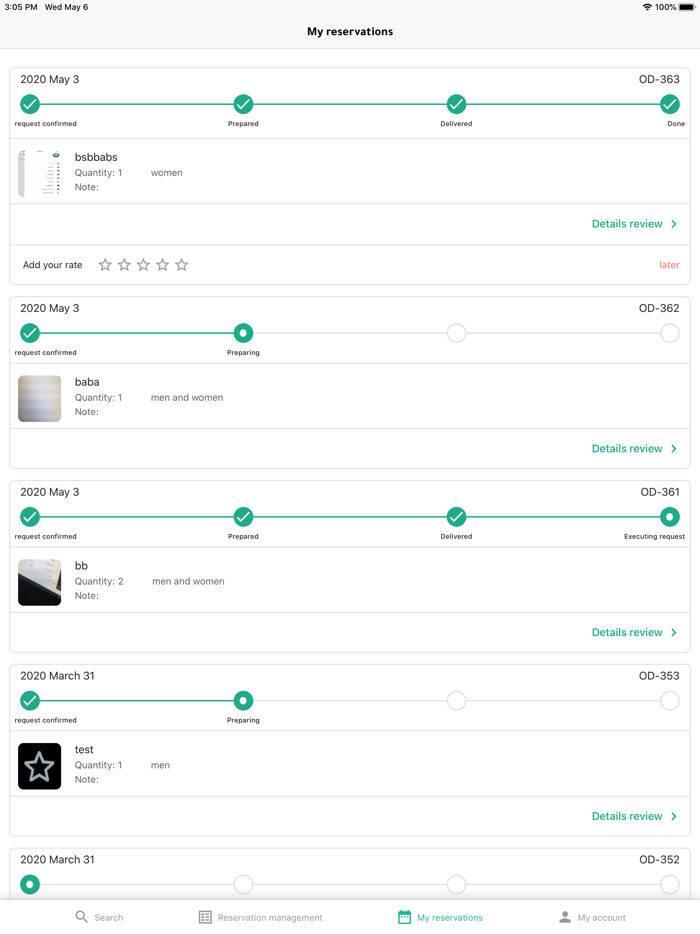Open the Search tab magnifier icon
Image resolution: width=700 pixels, height=934 pixels.
pyautogui.click(x=82, y=917)
